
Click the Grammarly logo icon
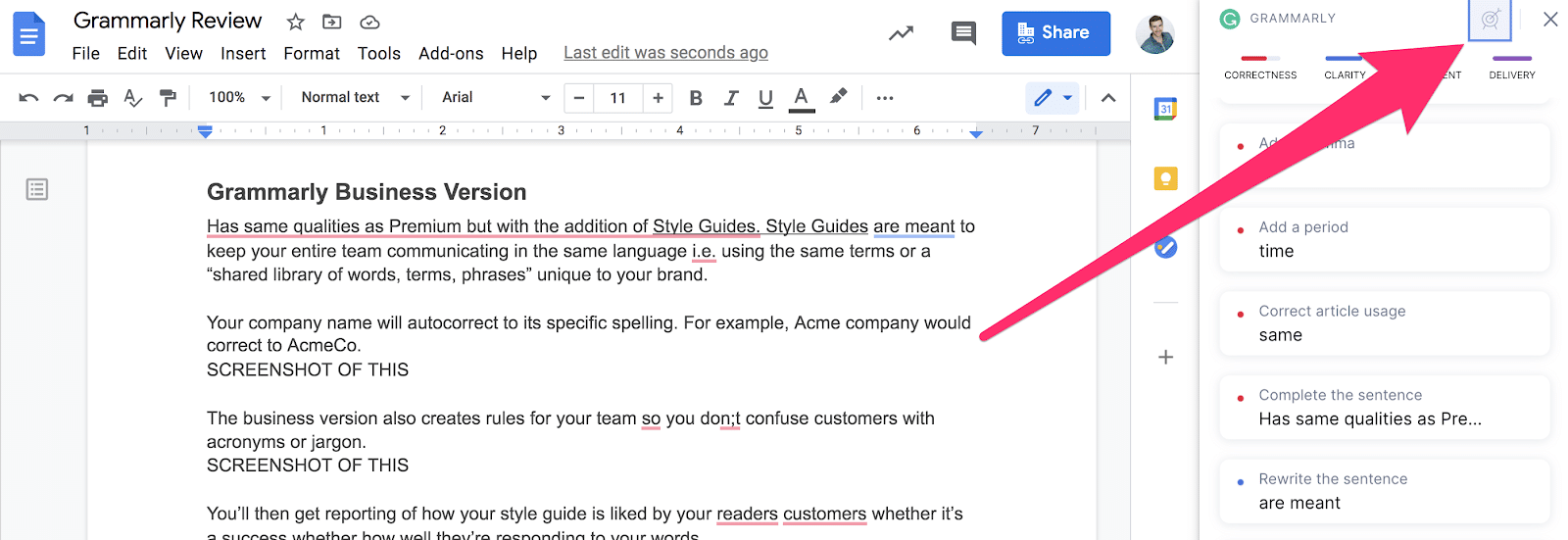pyautogui.click(x=1229, y=19)
